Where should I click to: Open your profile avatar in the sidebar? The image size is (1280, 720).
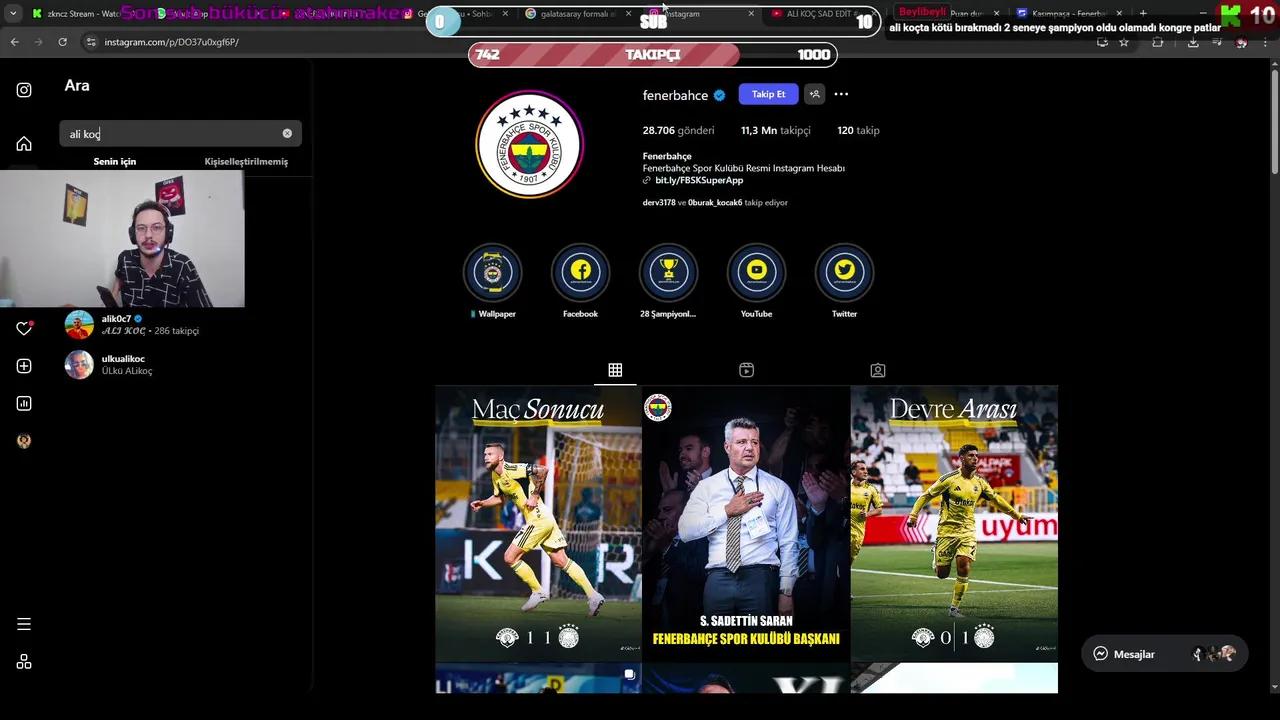pos(24,441)
